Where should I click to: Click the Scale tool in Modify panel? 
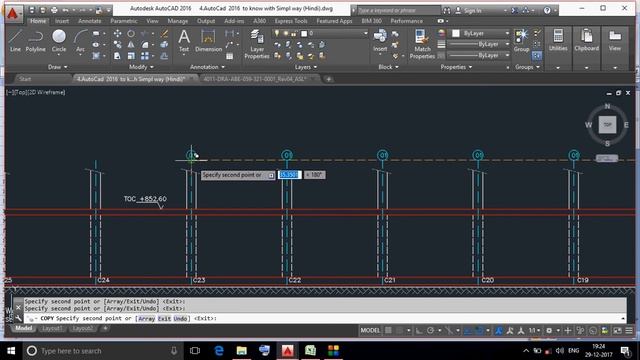tap(131, 56)
